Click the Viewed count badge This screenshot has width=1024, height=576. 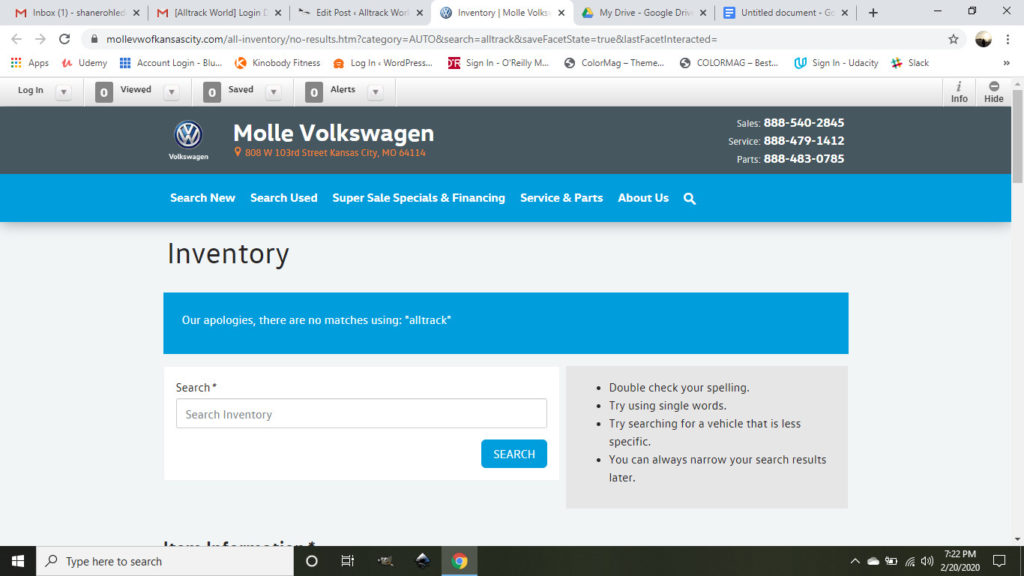pyautogui.click(x=104, y=92)
